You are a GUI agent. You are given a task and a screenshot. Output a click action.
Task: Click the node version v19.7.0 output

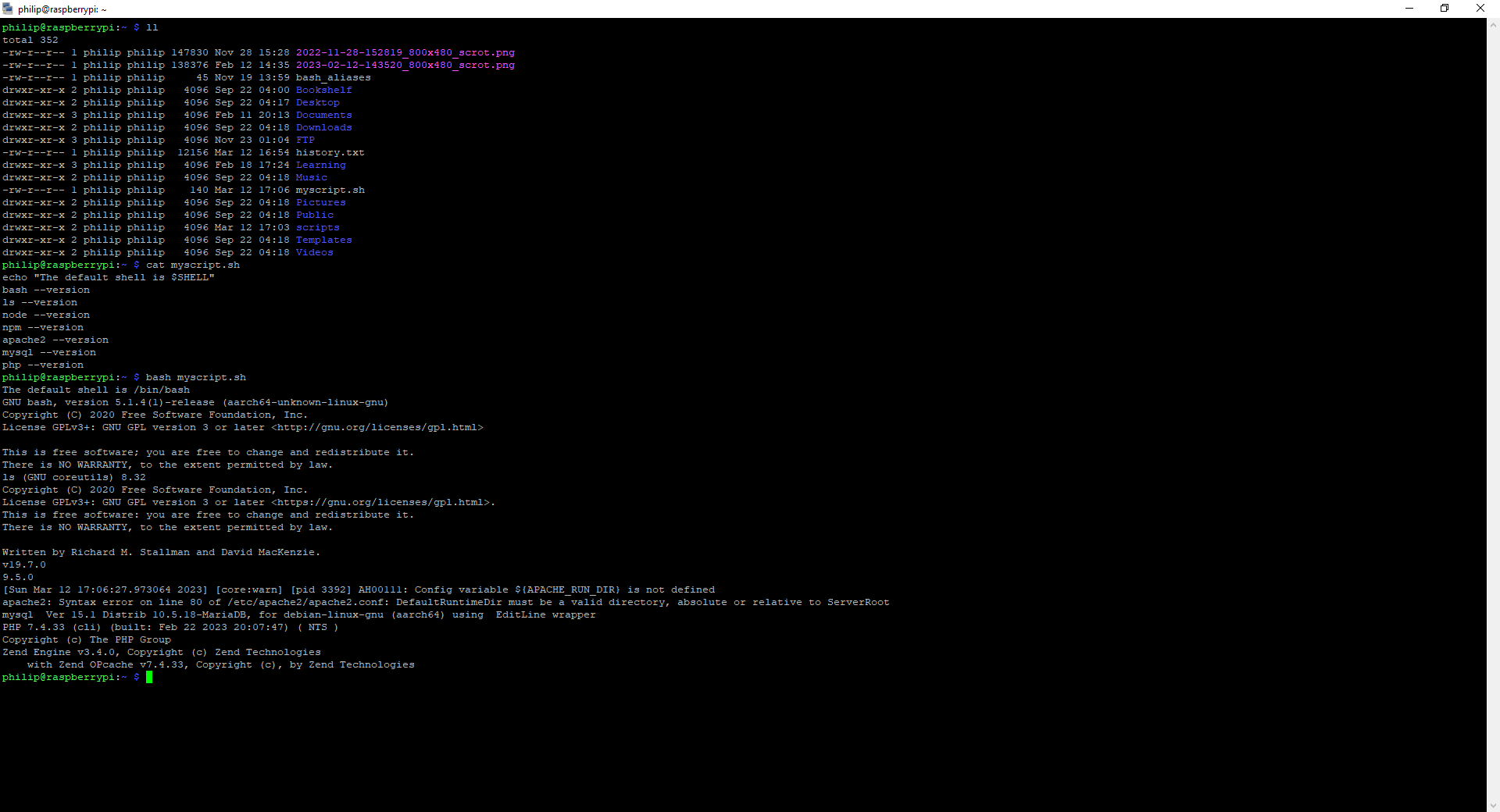click(x=23, y=564)
